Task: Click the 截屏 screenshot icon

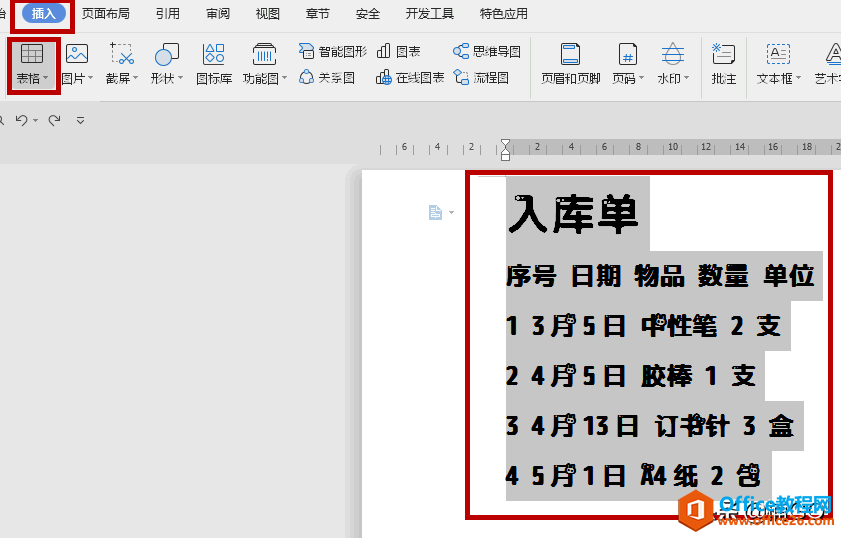Action: 122,54
